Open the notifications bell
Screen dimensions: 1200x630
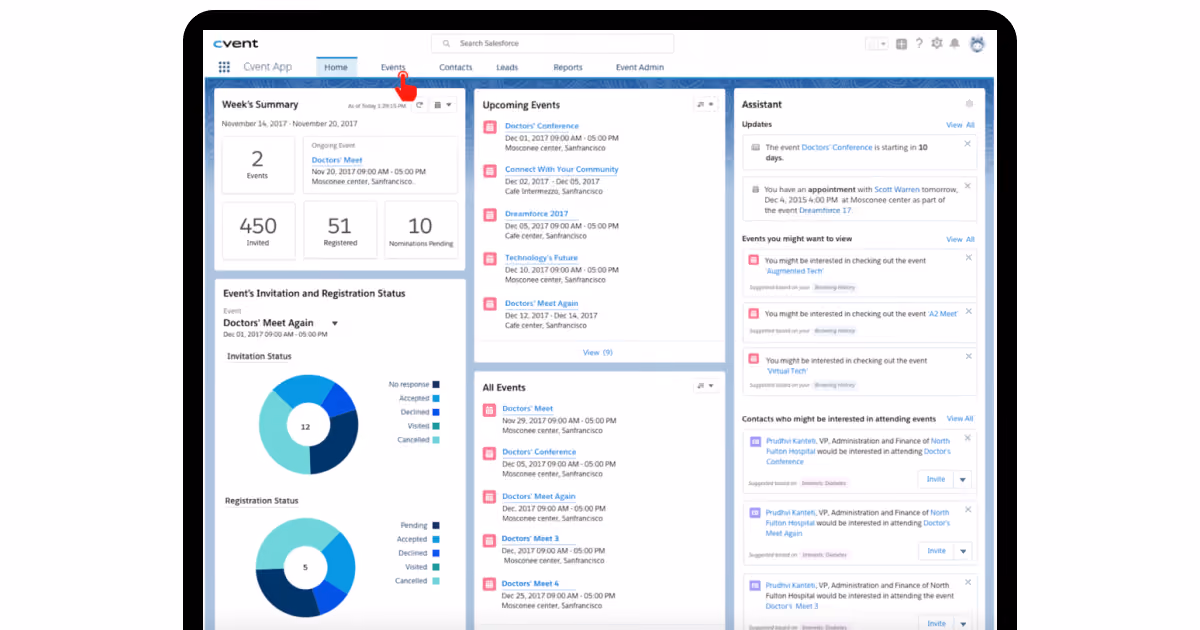tap(955, 44)
